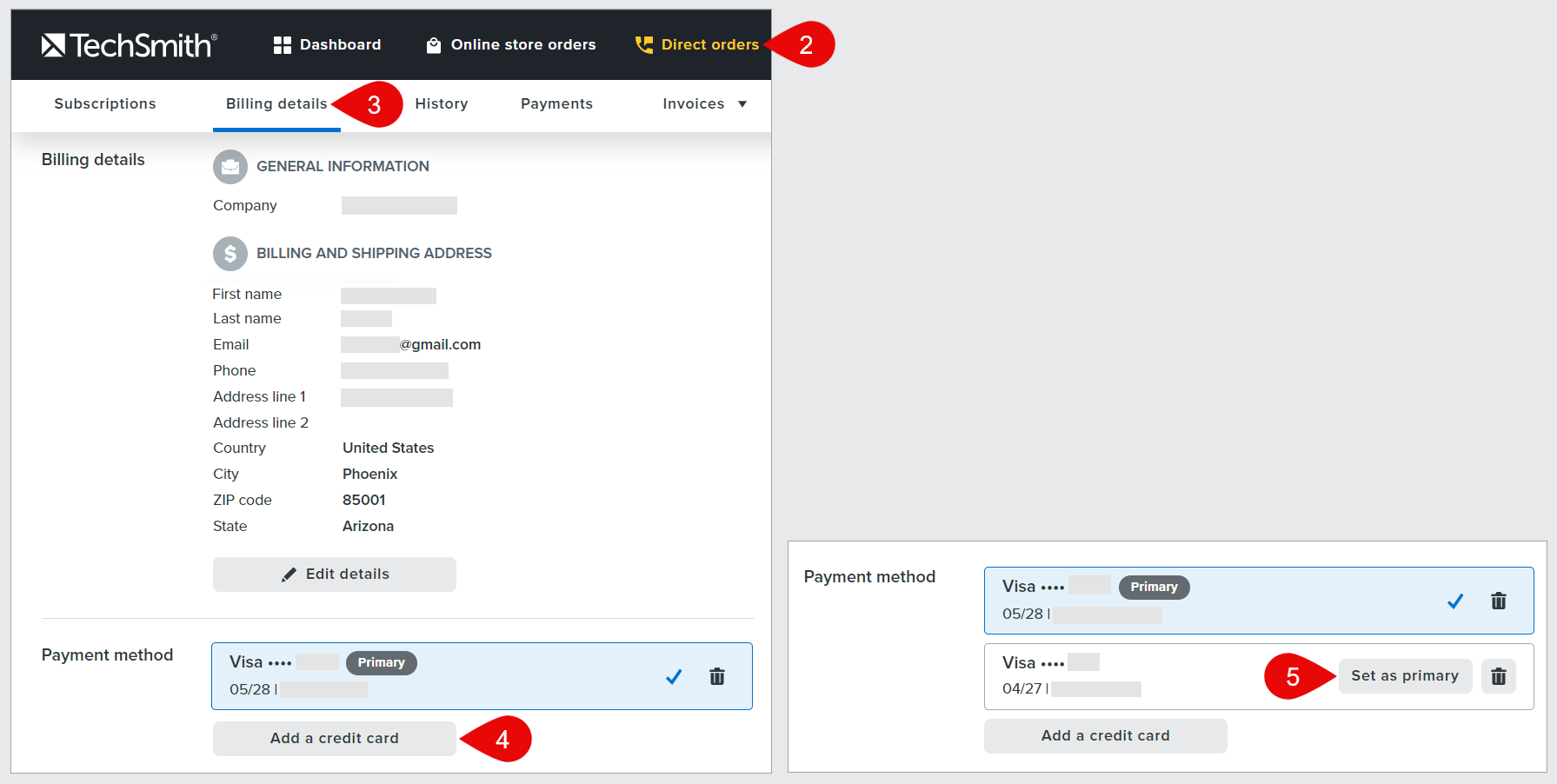Click Add a credit card in left panel
1557x784 pixels.
335,739
